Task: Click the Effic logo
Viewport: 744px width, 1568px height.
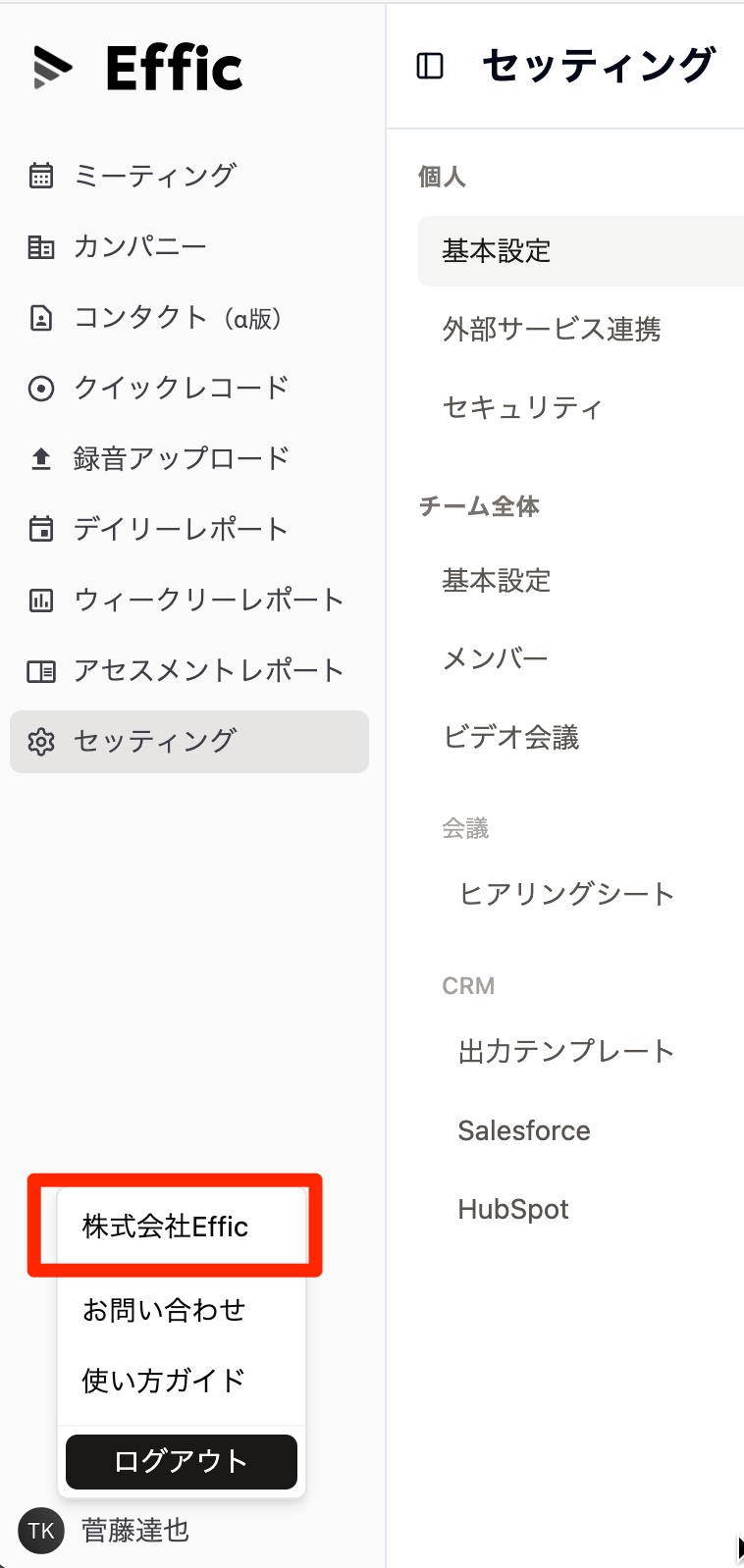Action: (137, 68)
